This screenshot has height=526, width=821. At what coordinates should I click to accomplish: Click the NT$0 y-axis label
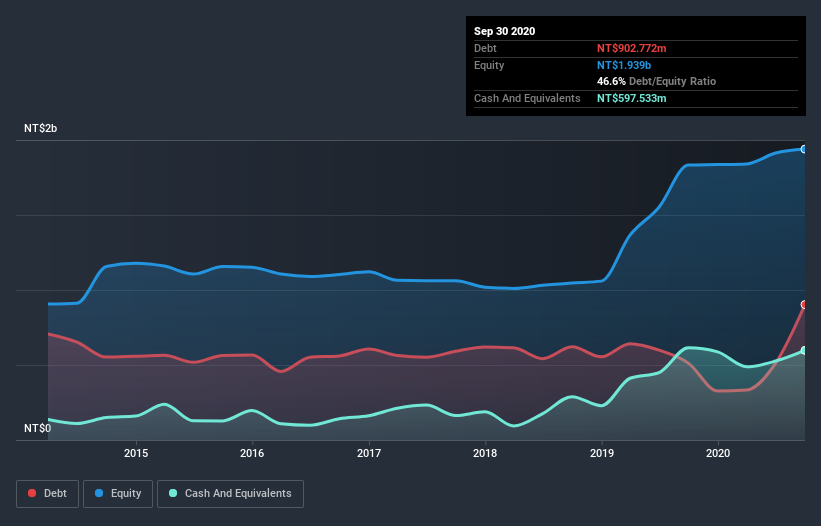38,428
